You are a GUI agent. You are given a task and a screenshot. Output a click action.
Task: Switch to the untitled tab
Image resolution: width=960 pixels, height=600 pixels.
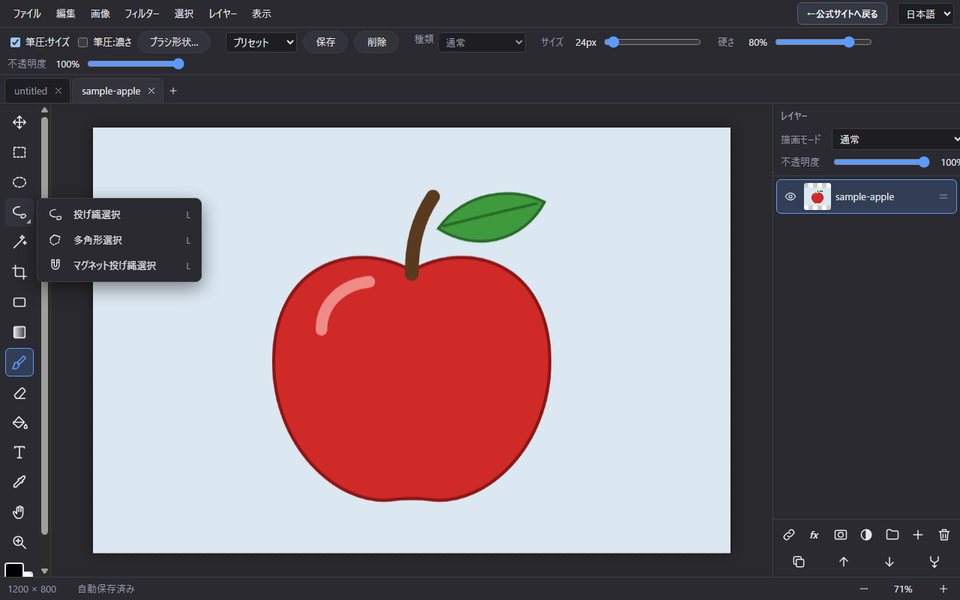pos(31,91)
